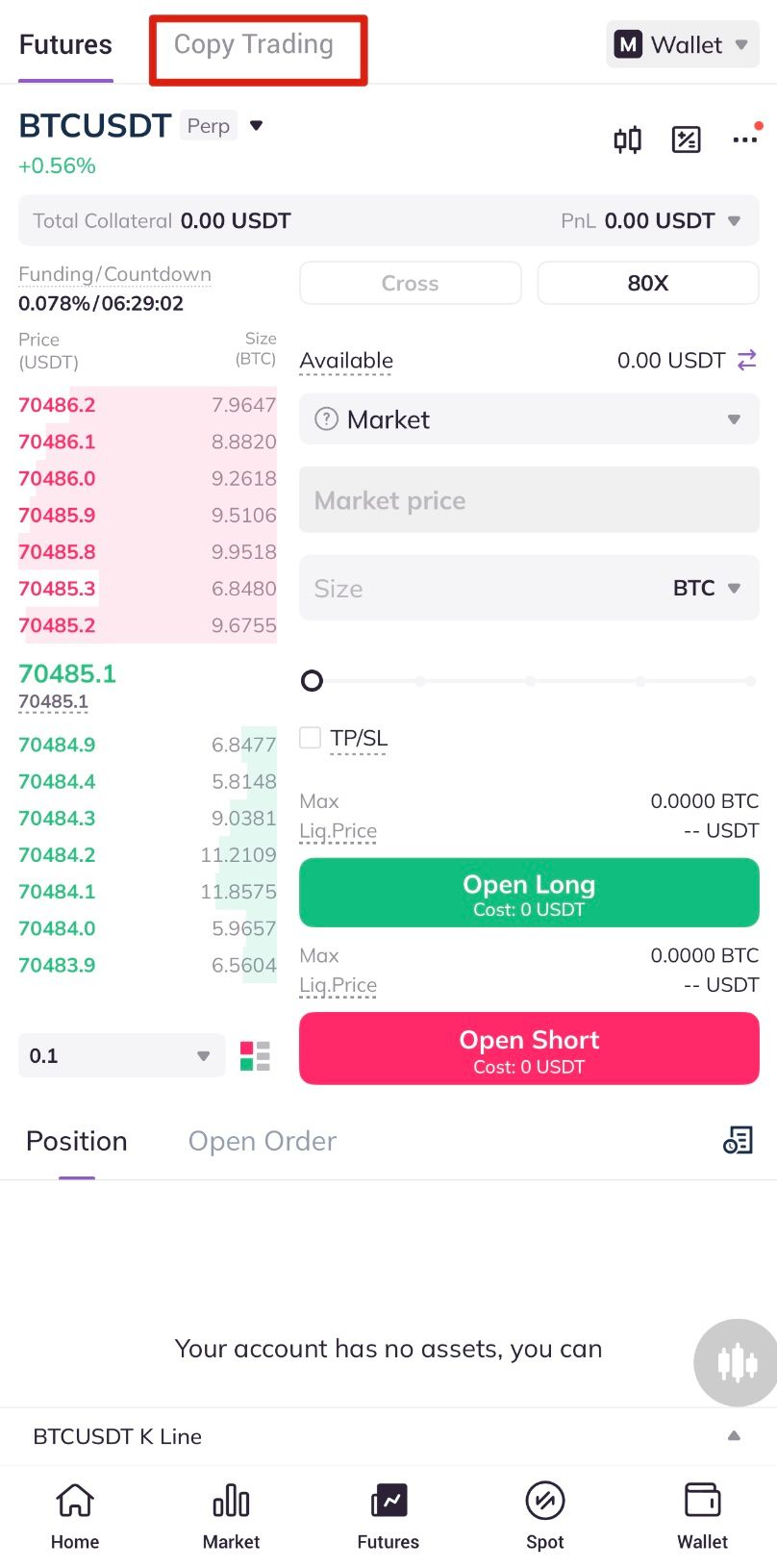Open the three-dot more options menu
The width and height of the screenshot is (777, 1568).
tap(744, 140)
